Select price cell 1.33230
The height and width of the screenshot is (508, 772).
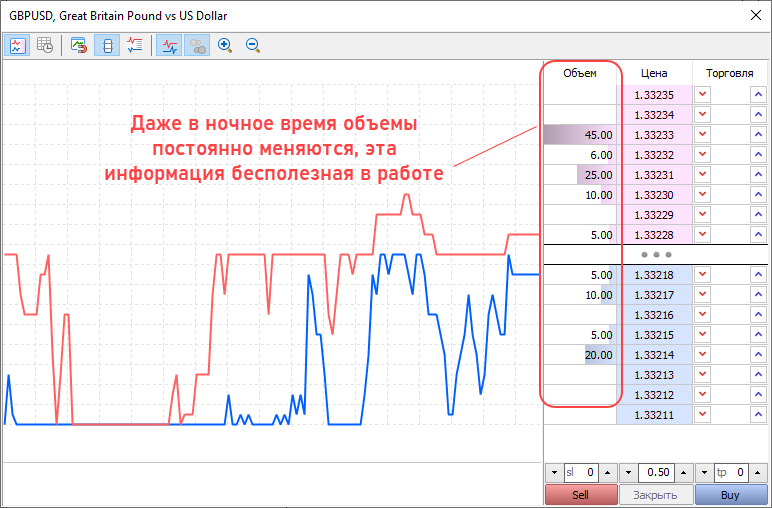(654, 195)
